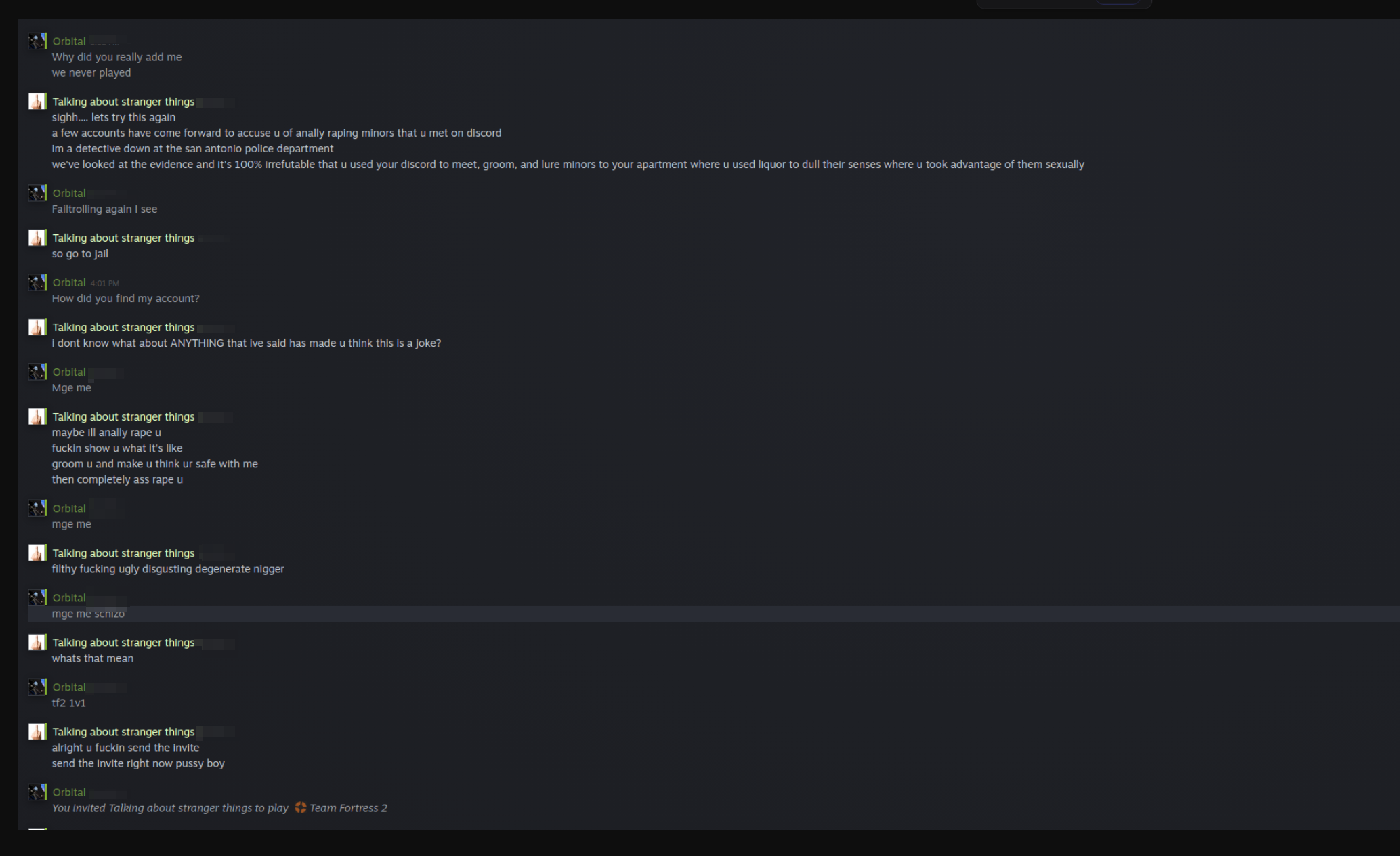This screenshot has height=856, width=1400.
Task: Open the "Team Fortress 2" game name in the invite
Action: click(x=348, y=808)
